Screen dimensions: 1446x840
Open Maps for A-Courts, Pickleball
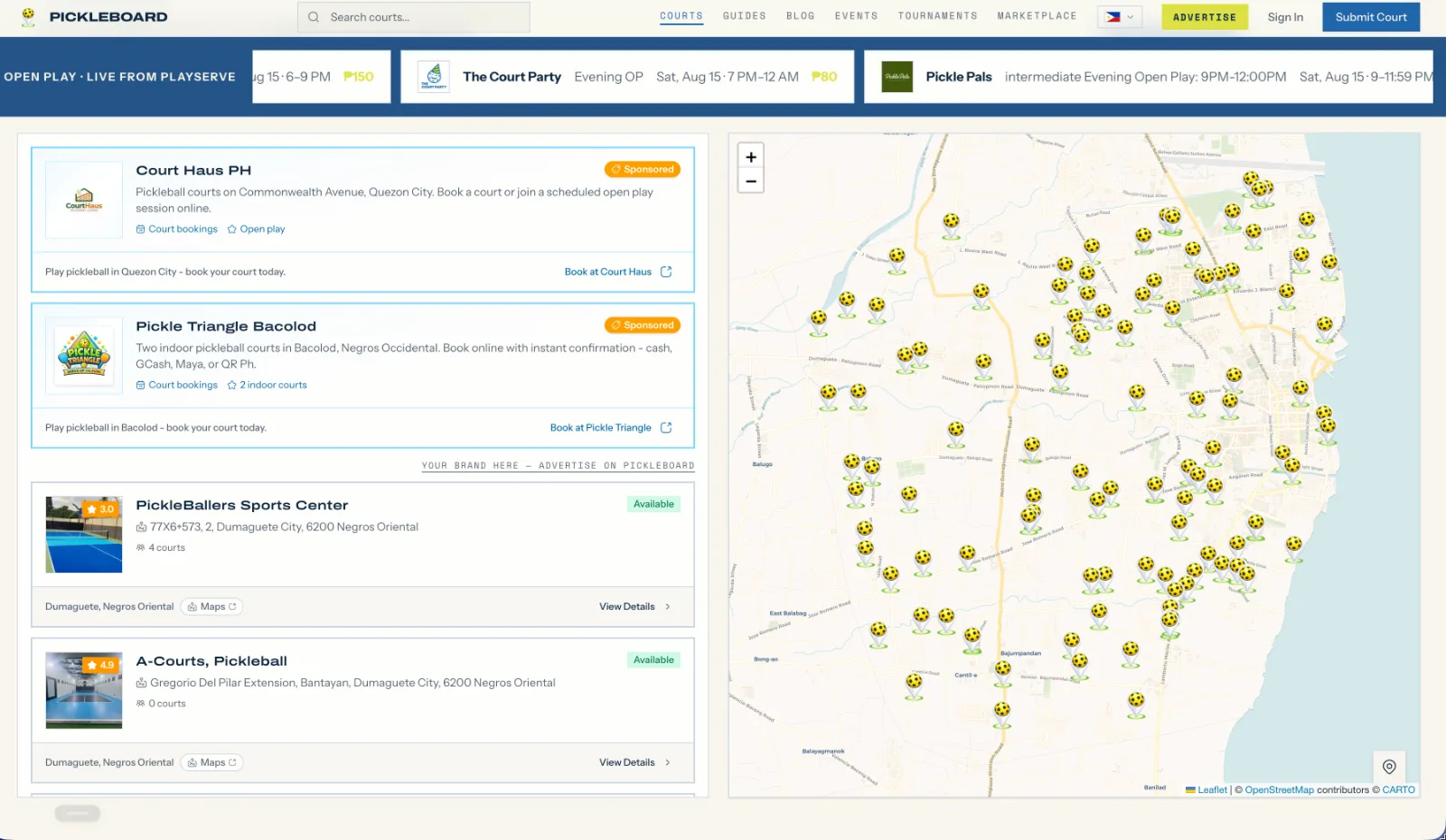tap(211, 762)
